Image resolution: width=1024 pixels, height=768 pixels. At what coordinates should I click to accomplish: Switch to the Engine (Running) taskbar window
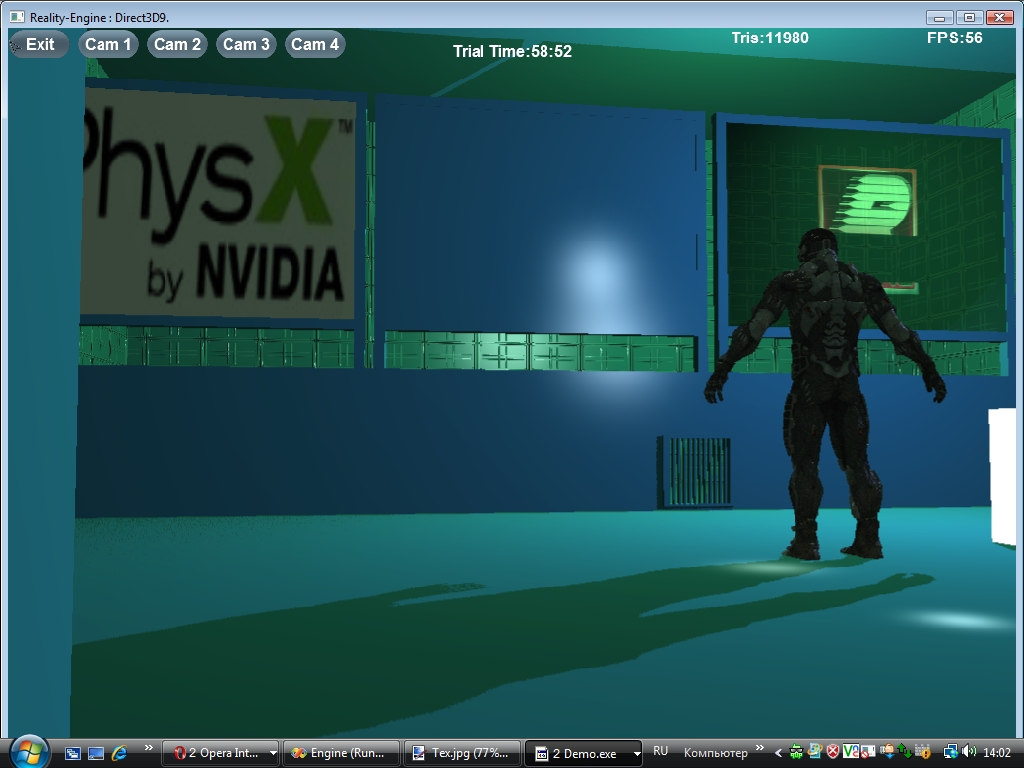pos(341,753)
